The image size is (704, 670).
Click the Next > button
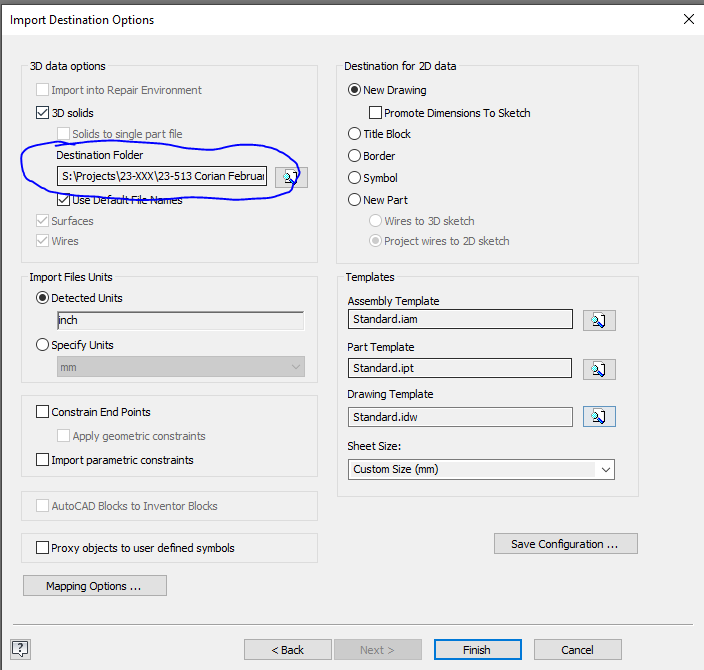[x=378, y=649]
